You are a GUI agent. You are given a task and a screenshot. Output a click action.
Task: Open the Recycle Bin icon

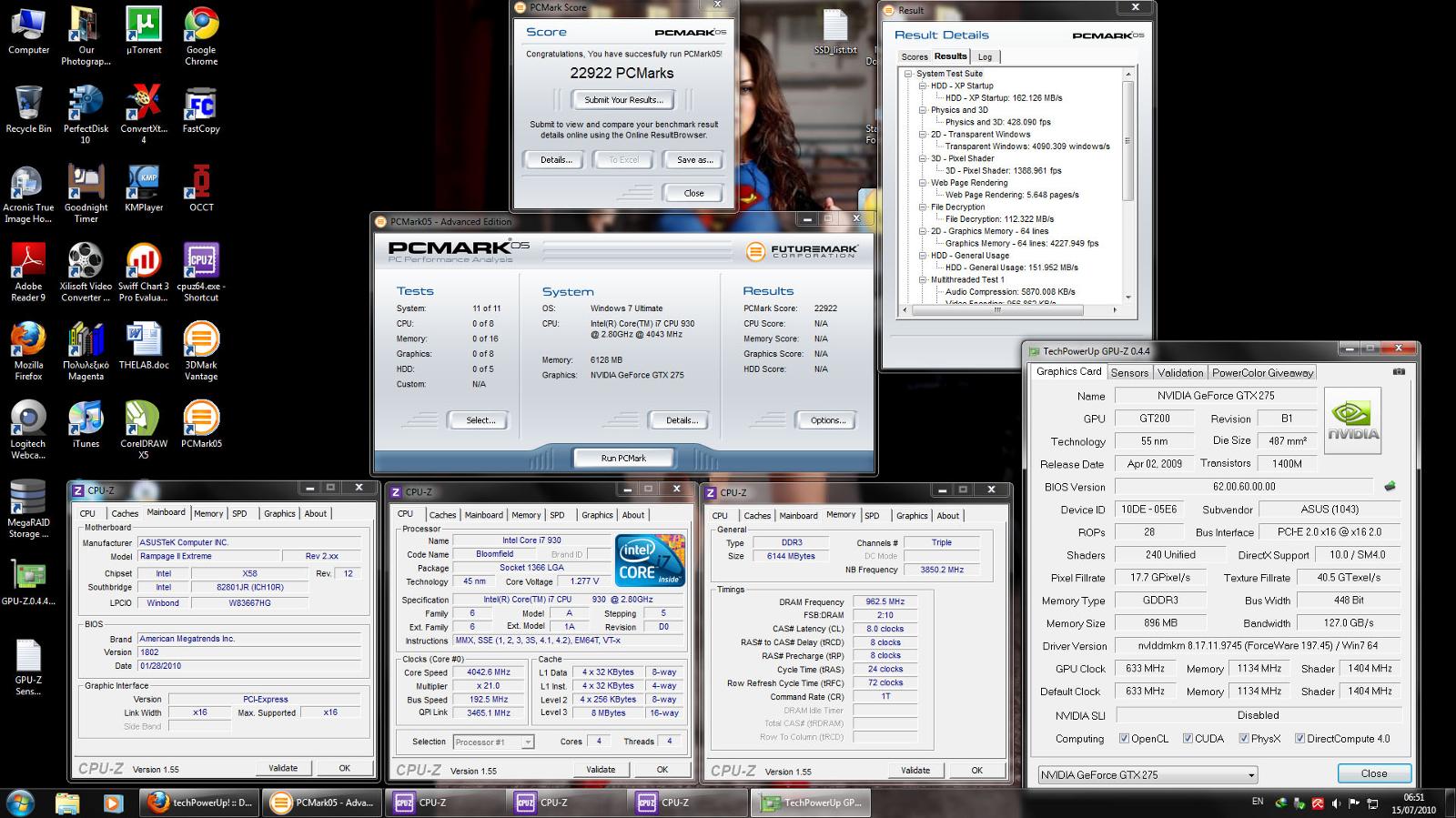point(28,111)
